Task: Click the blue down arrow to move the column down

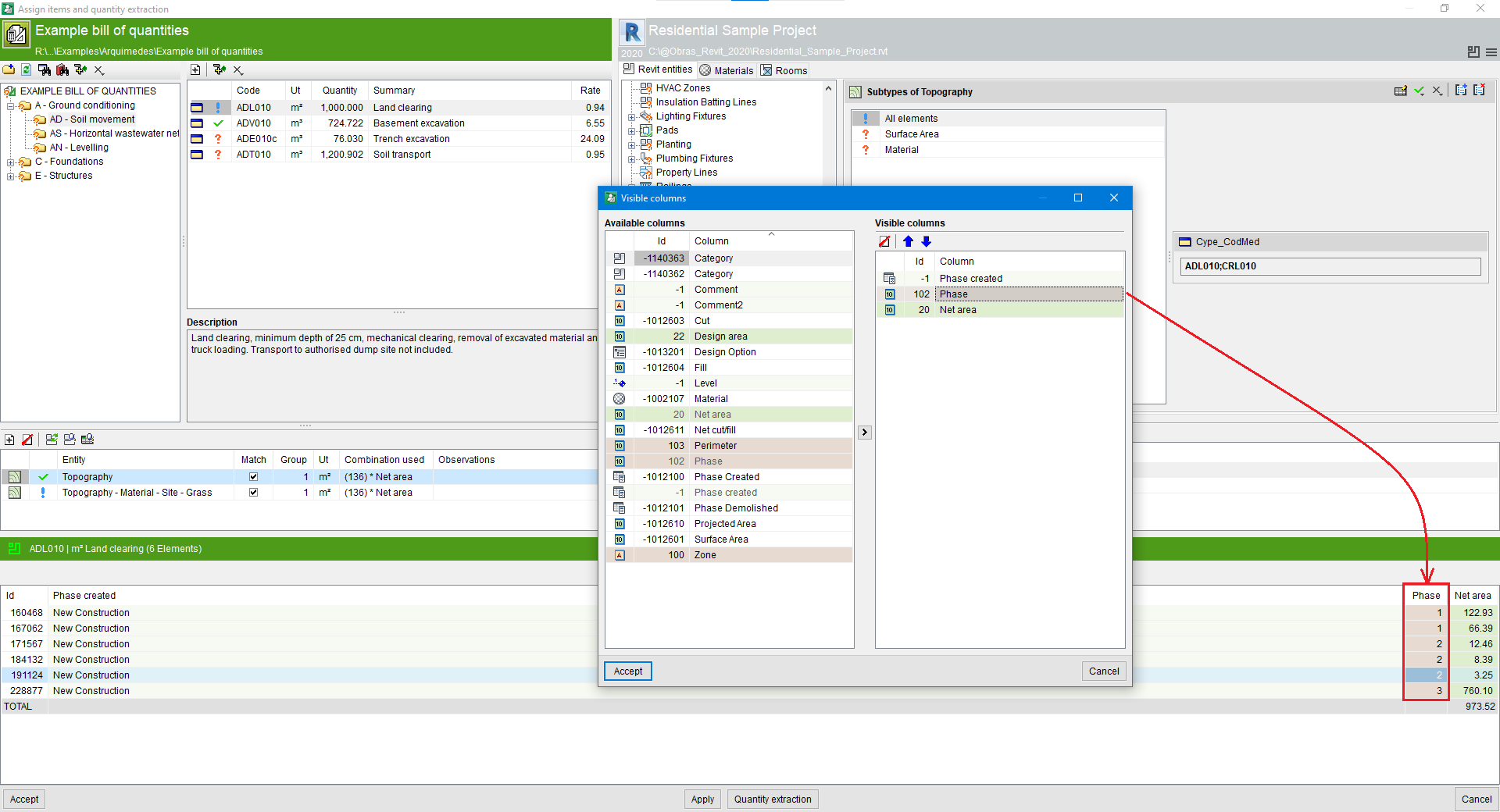Action: tap(927, 242)
